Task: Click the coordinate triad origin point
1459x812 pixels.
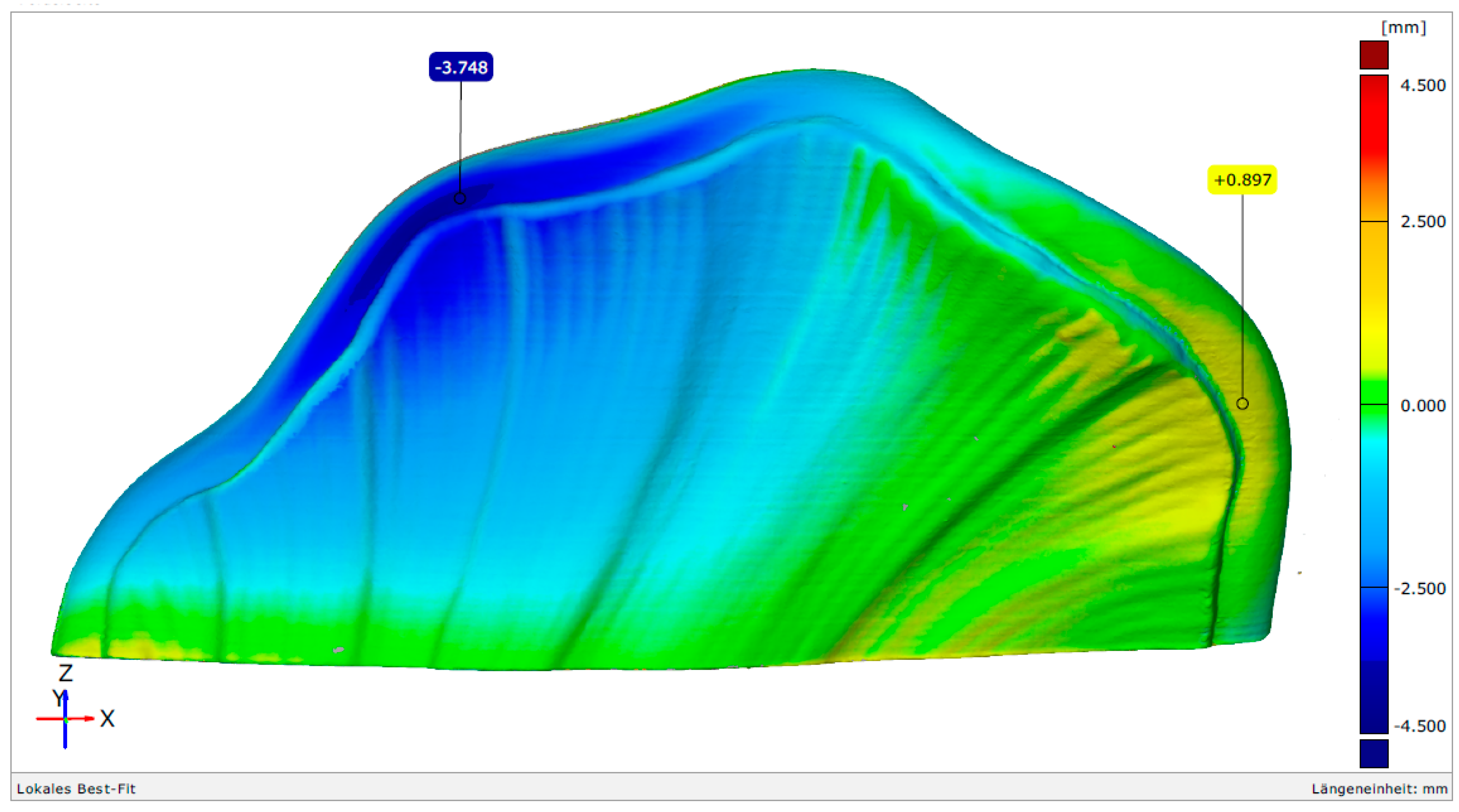Action: (x=66, y=720)
